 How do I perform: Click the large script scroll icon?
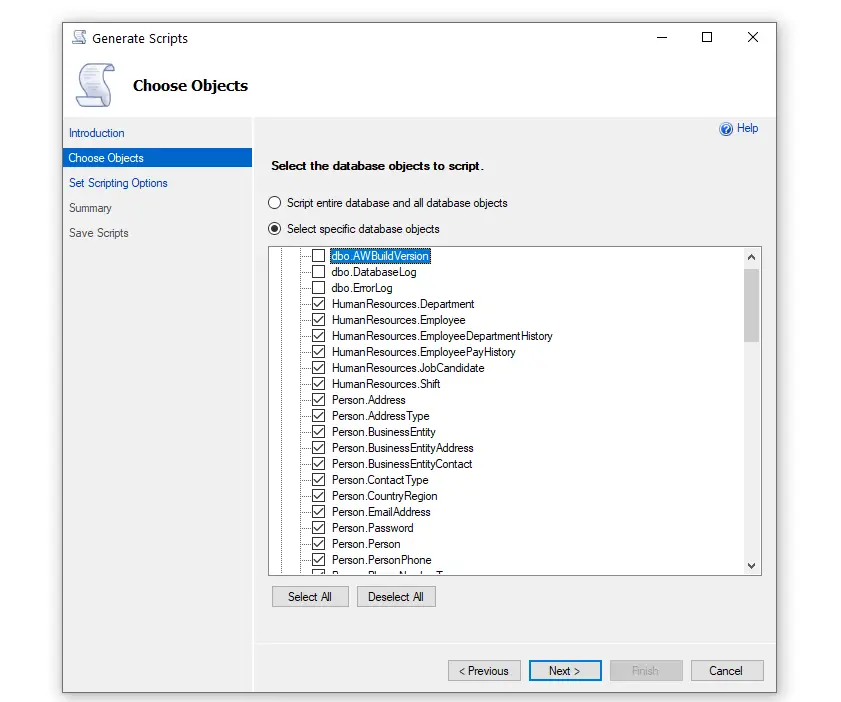(x=95, y=85)
